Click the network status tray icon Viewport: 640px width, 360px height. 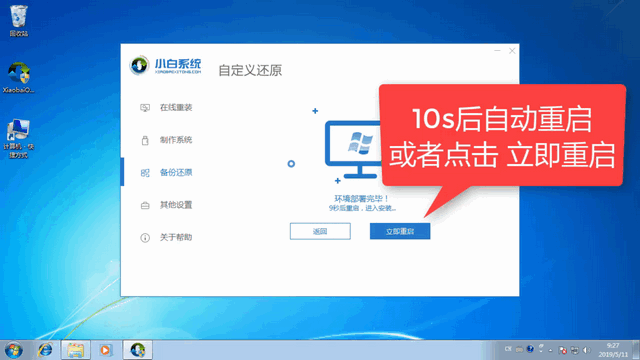pyautogui.click(x=575, y=350)
